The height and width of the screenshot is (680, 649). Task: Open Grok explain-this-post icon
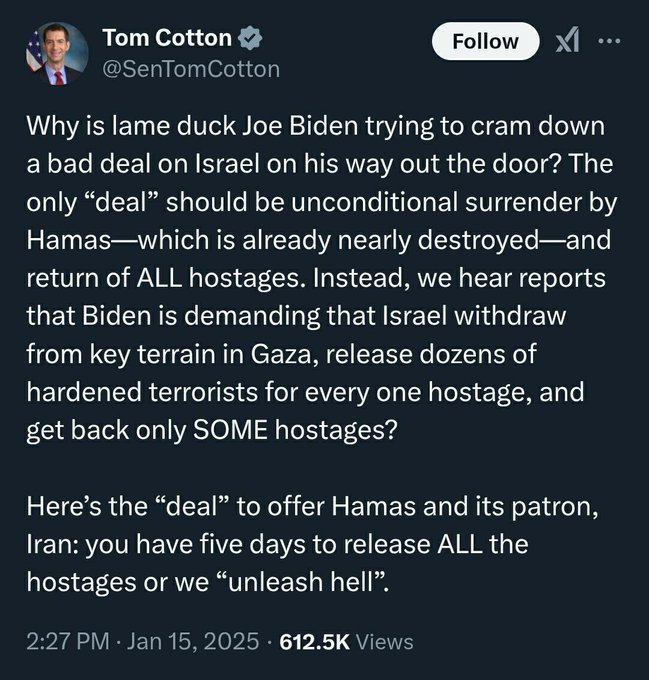[567, 41]
